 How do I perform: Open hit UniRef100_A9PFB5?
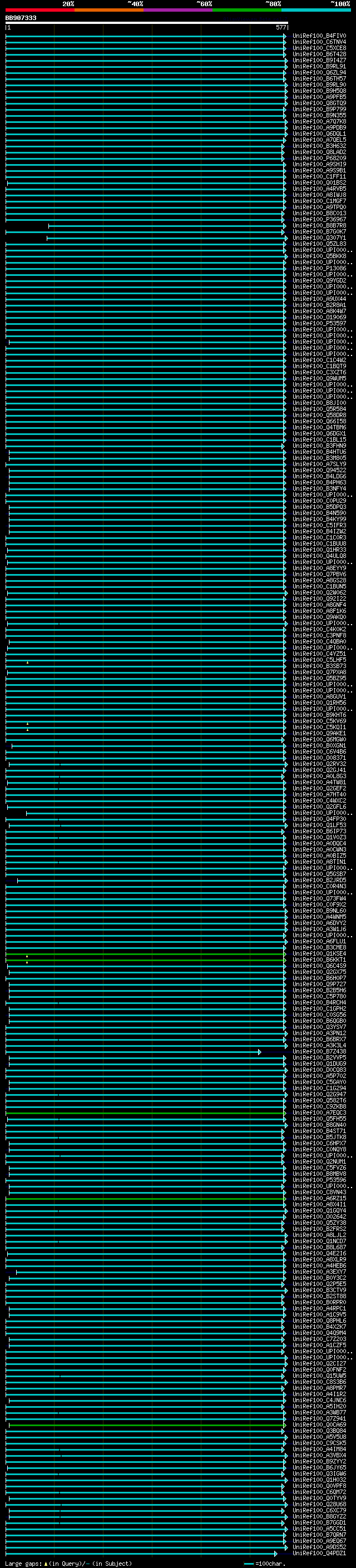[x=319, y=97]
